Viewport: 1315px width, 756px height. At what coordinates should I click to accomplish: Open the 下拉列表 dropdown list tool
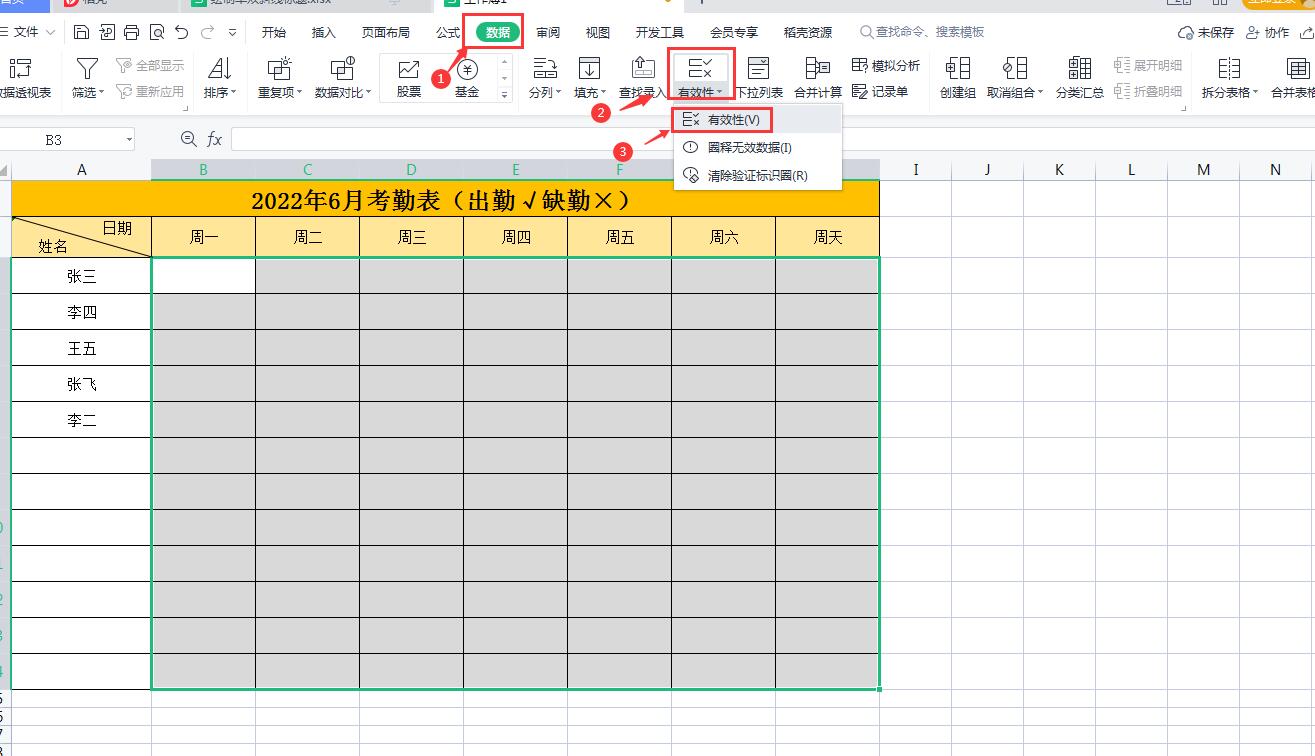pyautogui.click(x=759, y=78)
